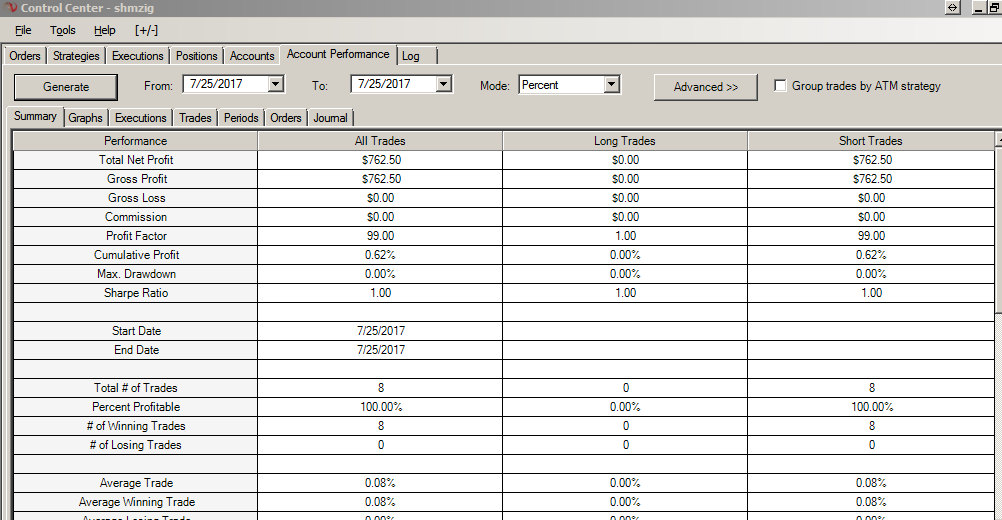Open the From date dropdown arrow
The height and width of the screenshot is (520, 1002).
(x=275, y=84)
